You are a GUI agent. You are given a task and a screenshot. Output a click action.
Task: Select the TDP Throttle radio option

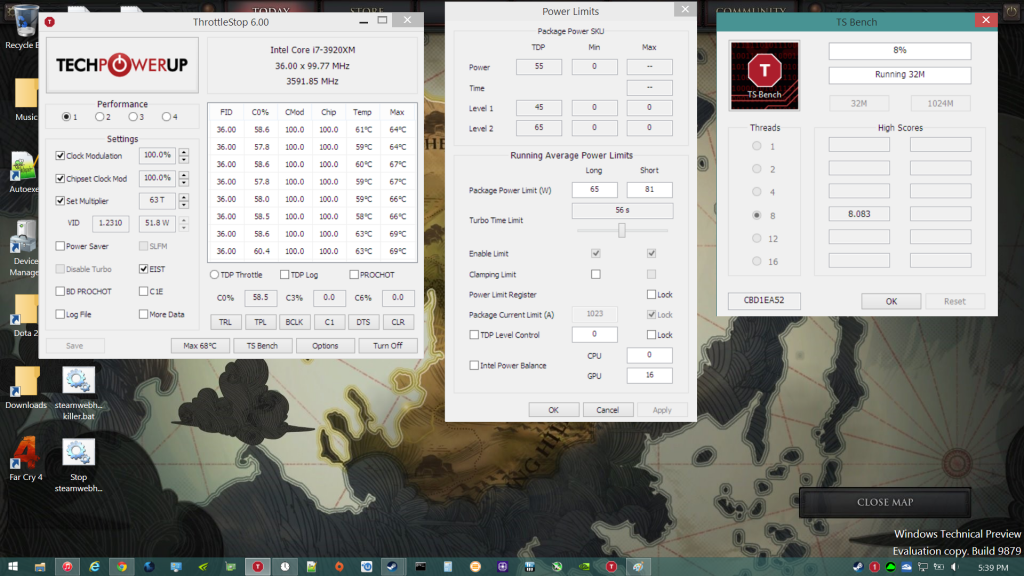click(x=214, y=275)
